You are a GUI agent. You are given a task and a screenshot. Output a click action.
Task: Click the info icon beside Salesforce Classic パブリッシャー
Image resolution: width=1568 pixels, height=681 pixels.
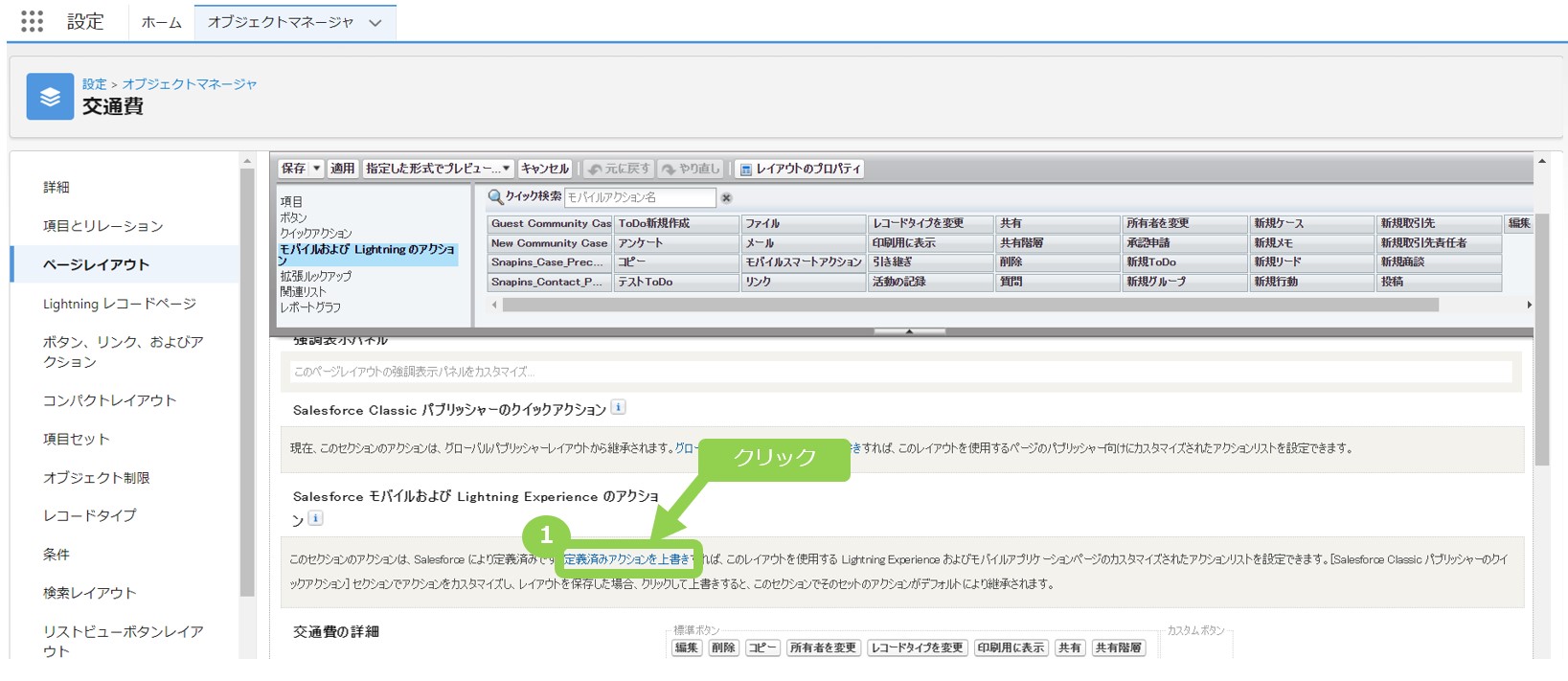(x=619, y=407)
